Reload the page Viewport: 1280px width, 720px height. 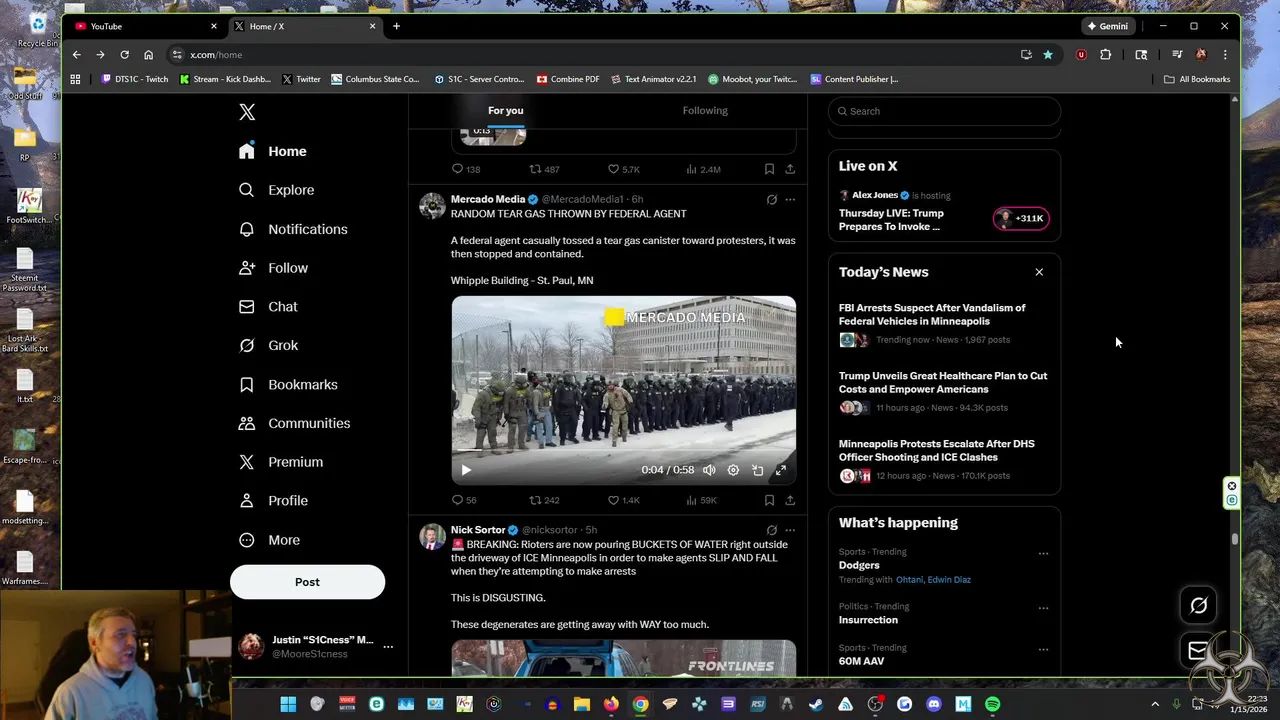pos(124,55)
